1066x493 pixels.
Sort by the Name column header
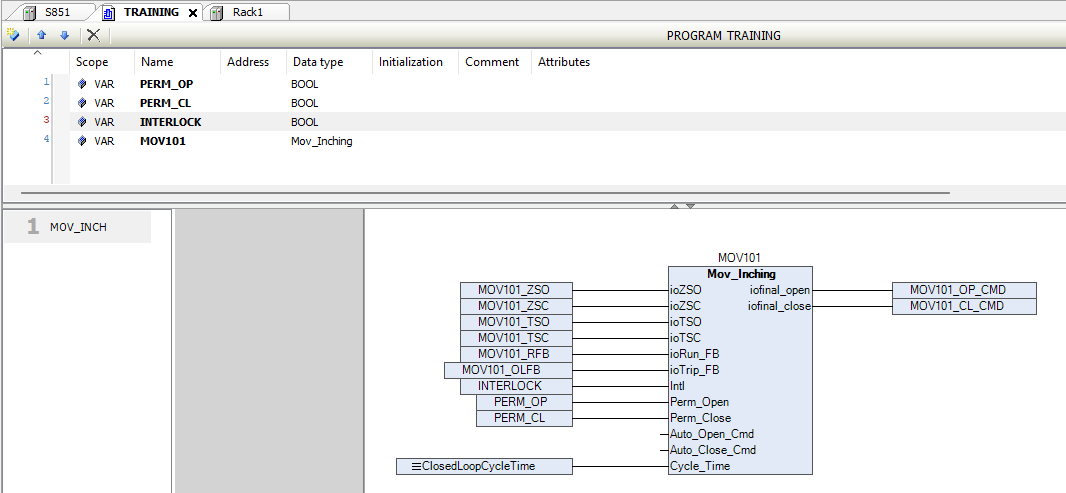(157, 62)
